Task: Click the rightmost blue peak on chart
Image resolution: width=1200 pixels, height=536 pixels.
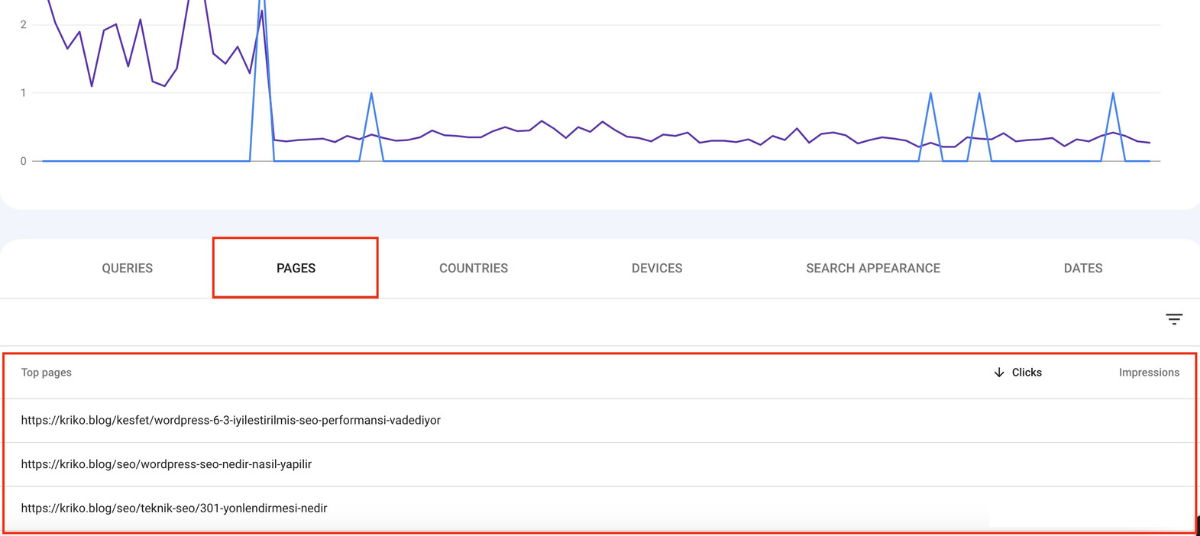Action: tap(1113, 94)
